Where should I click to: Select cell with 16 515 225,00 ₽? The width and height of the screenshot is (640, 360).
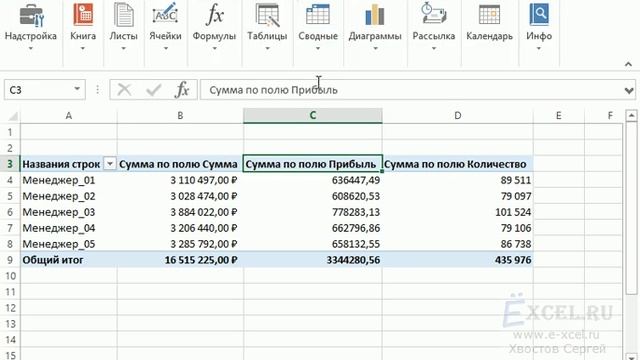pos(180,260)
